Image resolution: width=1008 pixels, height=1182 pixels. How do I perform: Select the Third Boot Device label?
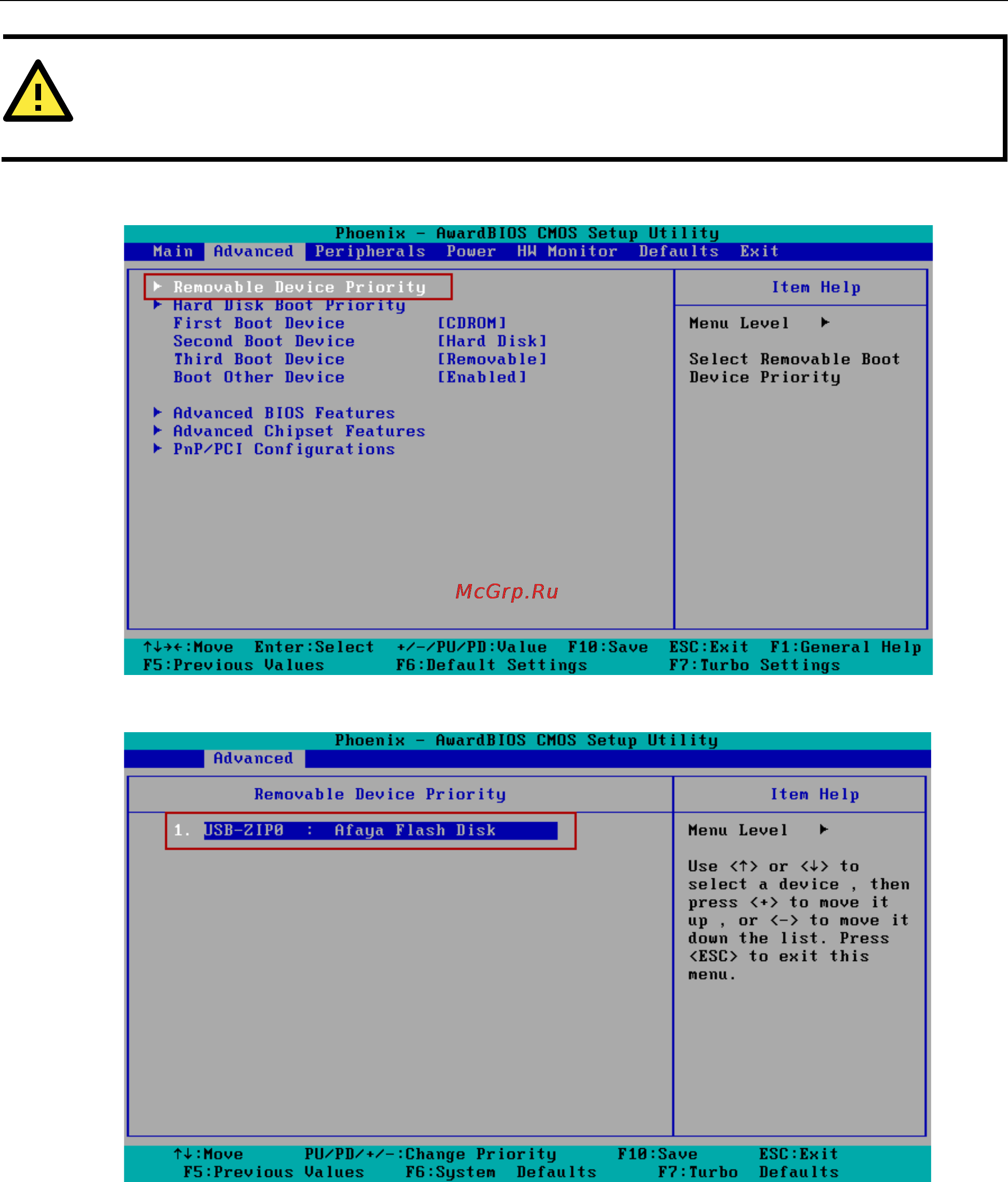[x=259, y=359]
